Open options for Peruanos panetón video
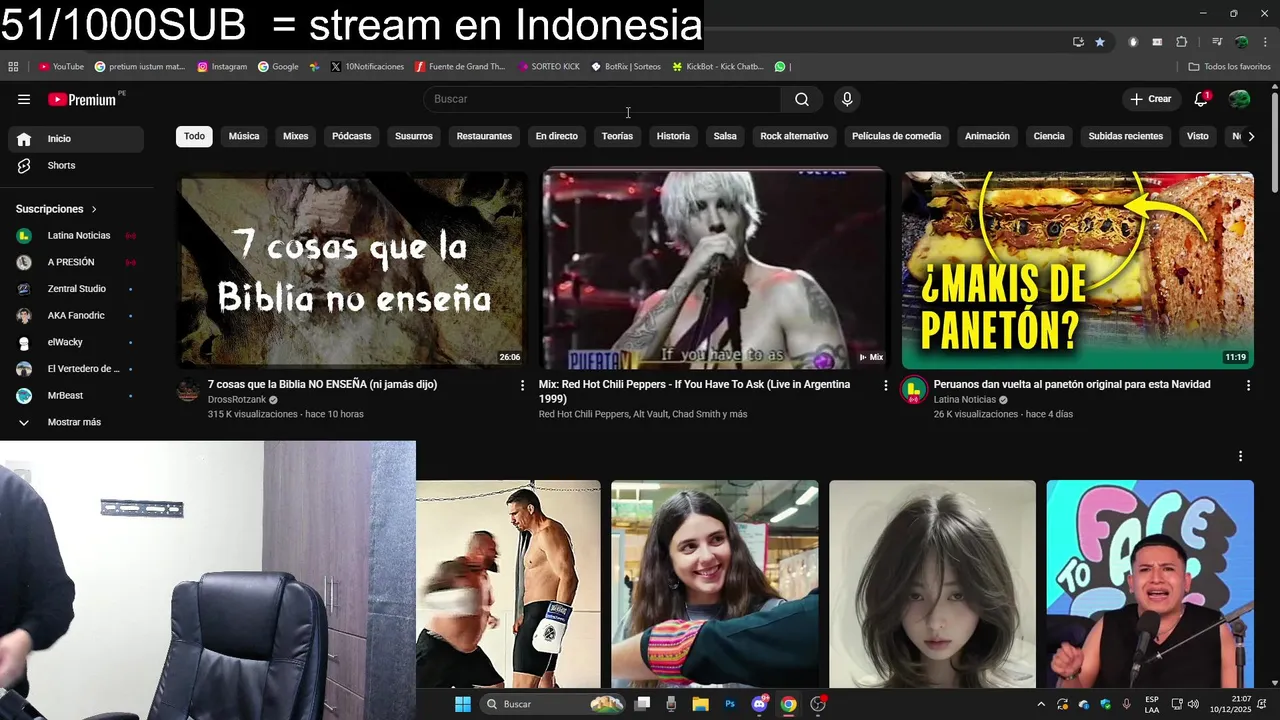This screenshot has width=1280, height=720. [1248, 385]
